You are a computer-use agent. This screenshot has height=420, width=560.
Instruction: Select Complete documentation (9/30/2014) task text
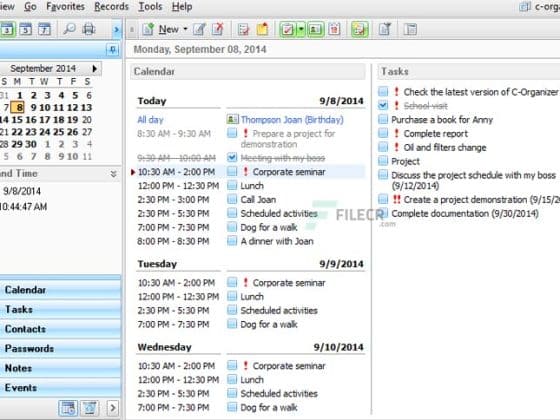tap(465, 214)
